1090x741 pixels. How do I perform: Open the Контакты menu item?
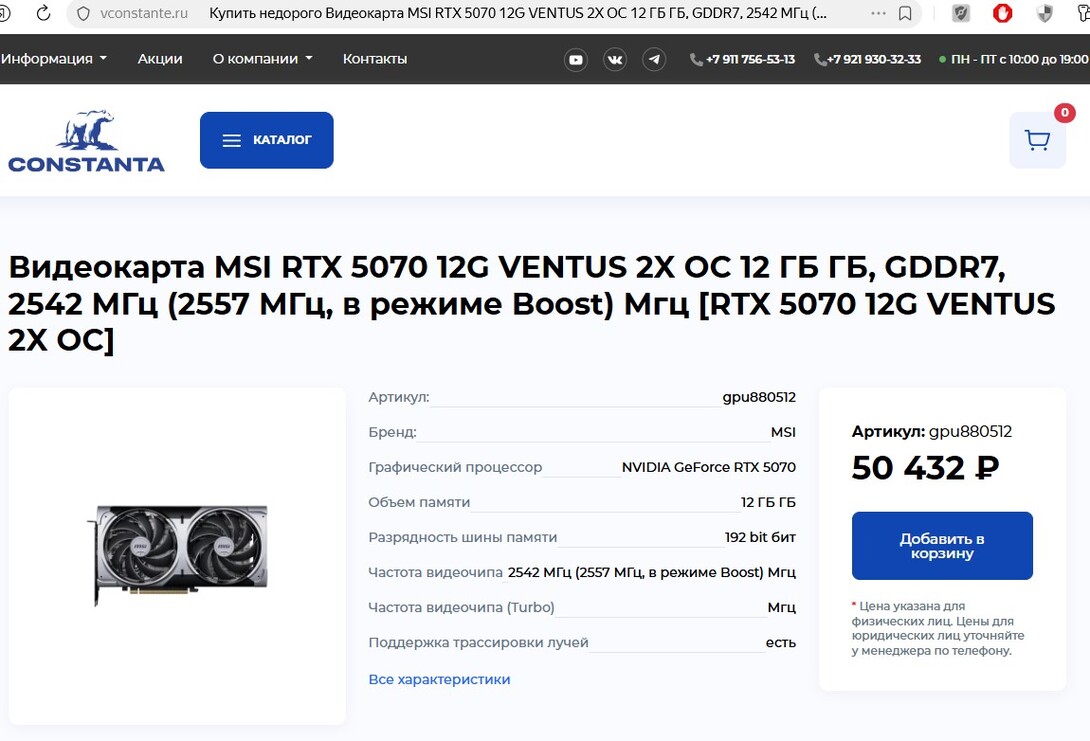tap(375, 59)
